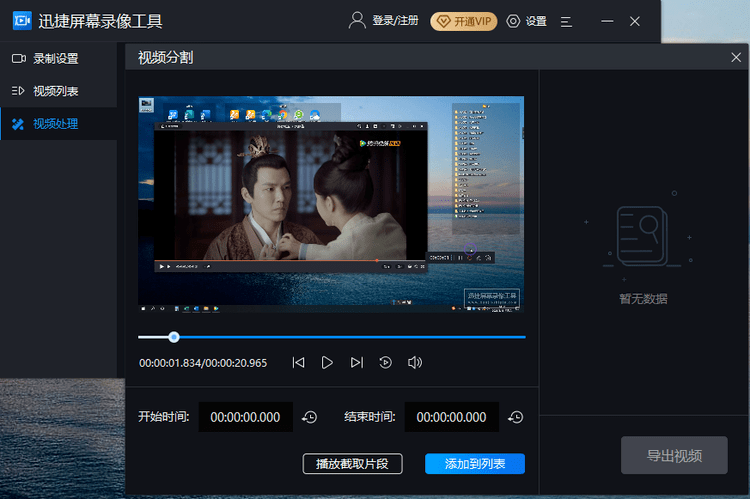Set end time with the clock icon
Screen dimensions: 750x499
point(516,417)
